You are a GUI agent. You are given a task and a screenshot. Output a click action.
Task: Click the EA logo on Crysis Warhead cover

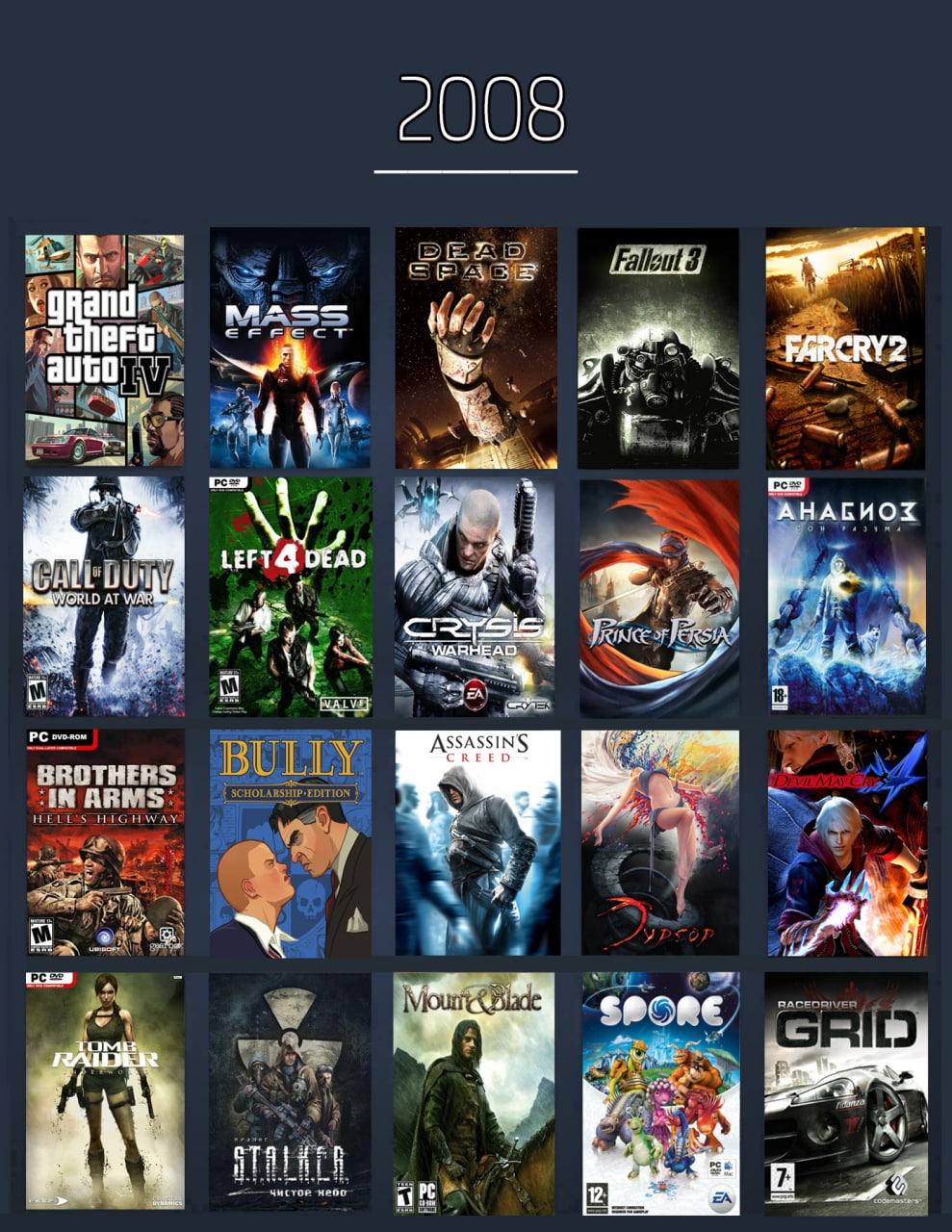pyautogui.click(x=474, y=692)
